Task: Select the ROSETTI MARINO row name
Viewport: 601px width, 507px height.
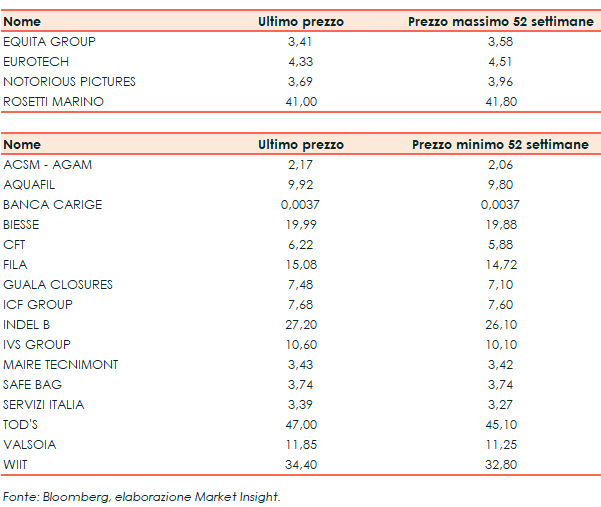Action: [x=53, y=101]
